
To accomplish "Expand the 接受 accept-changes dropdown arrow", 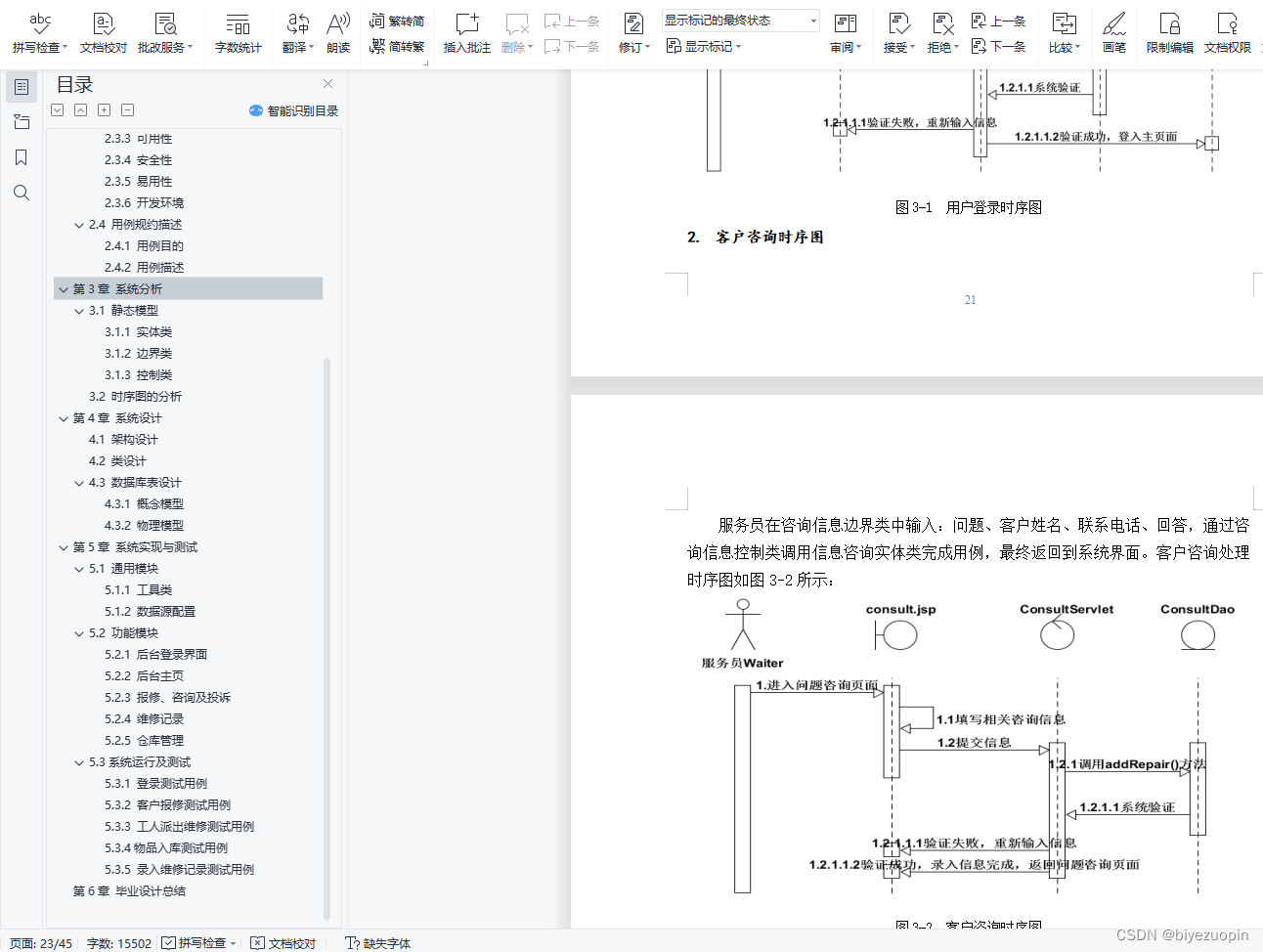I will coord(911,46).
